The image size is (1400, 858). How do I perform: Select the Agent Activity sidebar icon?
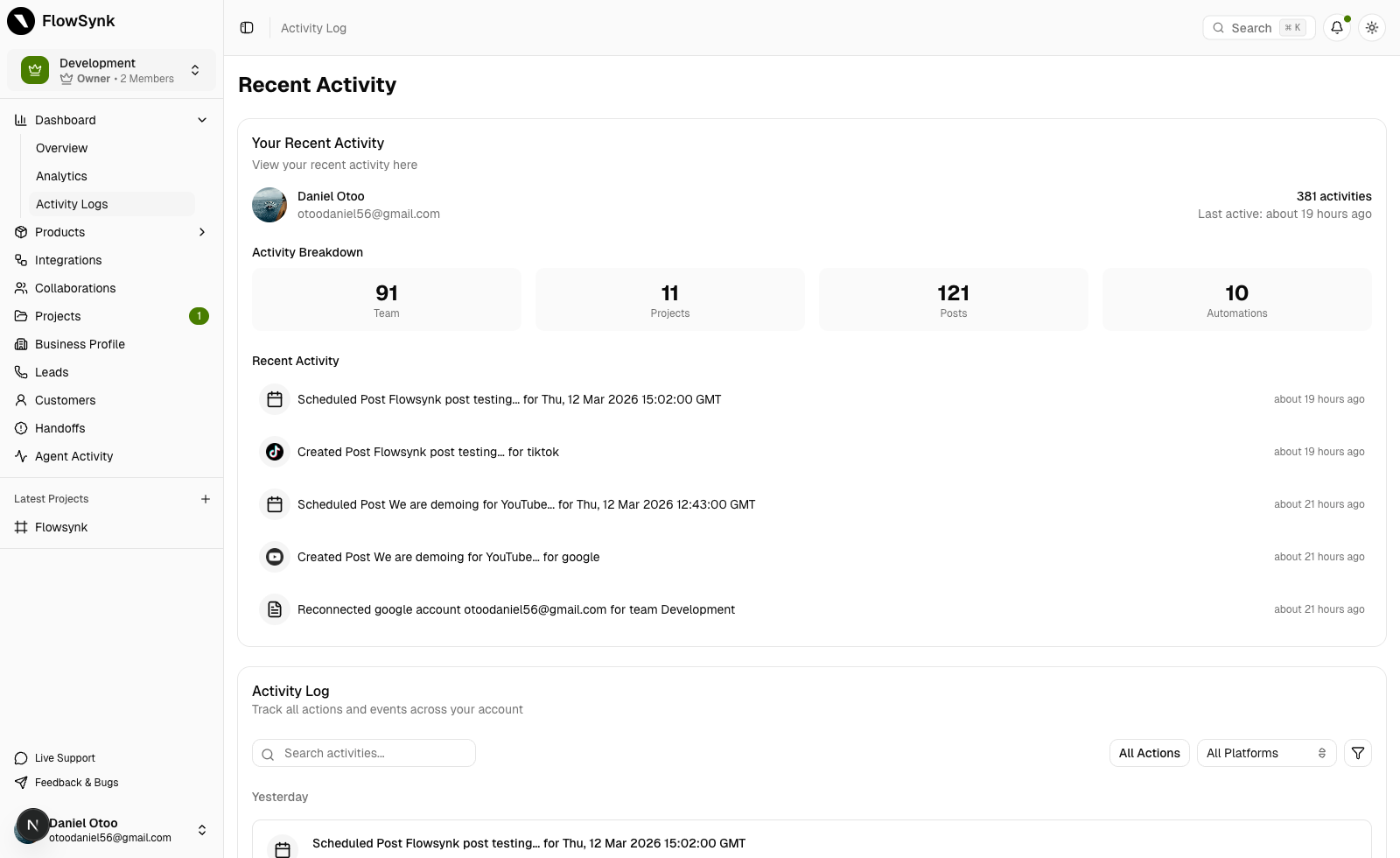20,456
